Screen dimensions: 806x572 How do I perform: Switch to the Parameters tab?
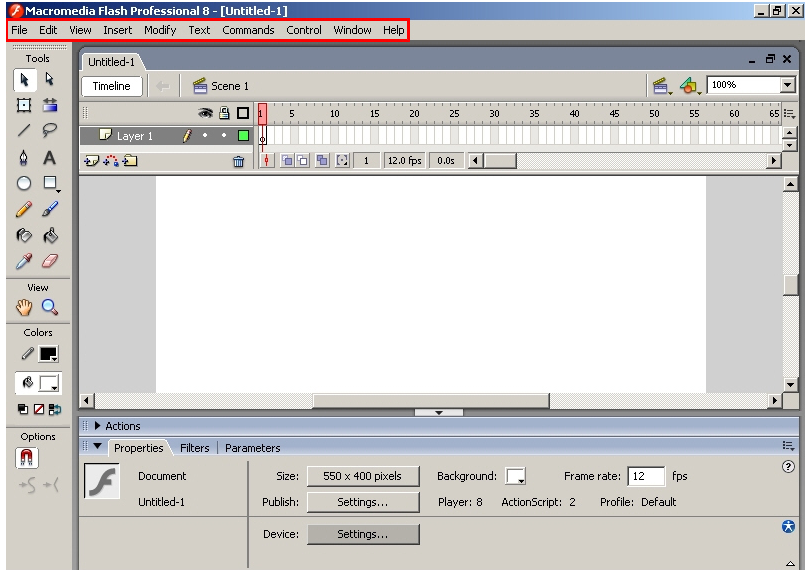point(252,448)
